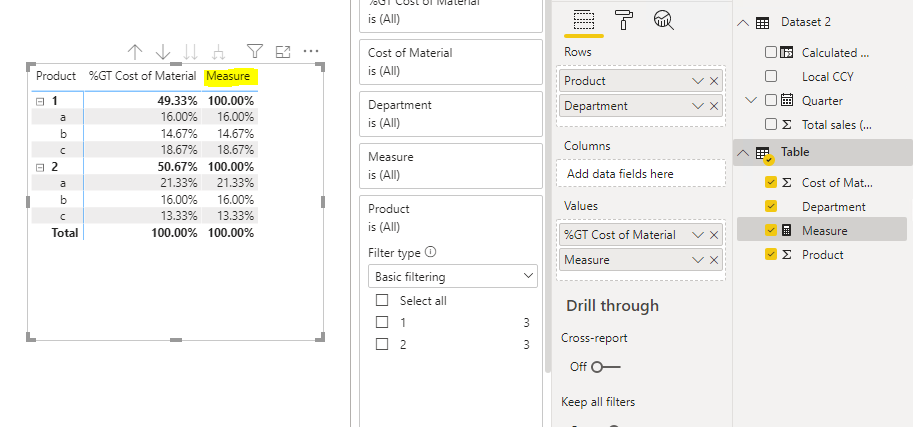The image size is (913, 427).
Task: Click the 18.67% value in %GT column
Action: (179, 151)
